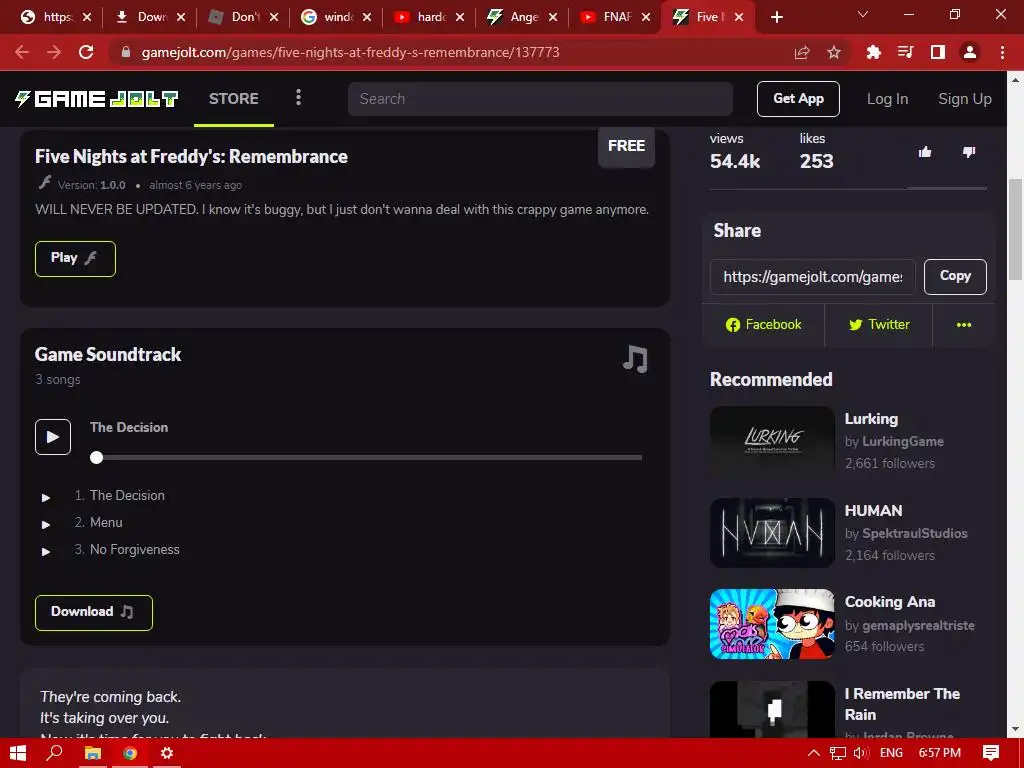Dislike the game with thumbs down
The width and height of the screenshot is (1024, 768).
pyautogui.click(x=969, y=152)
